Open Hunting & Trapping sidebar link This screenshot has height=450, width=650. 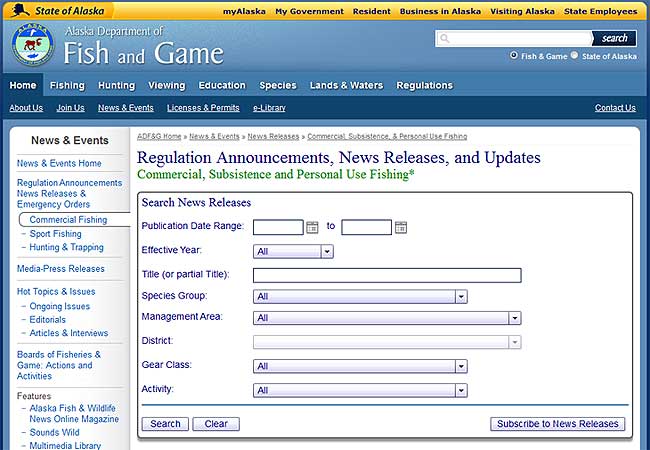coord(66,247)
